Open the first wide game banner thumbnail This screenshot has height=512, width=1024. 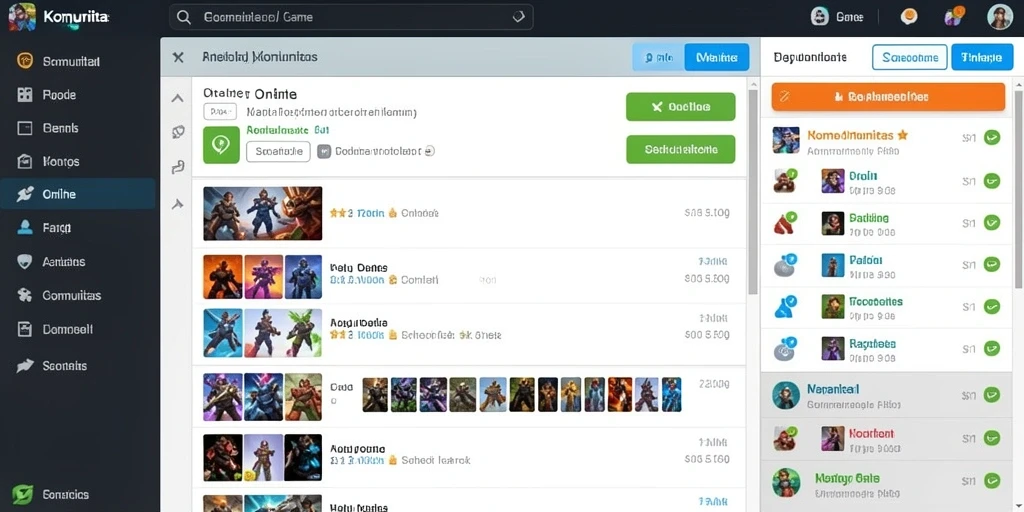click(263, 213)
